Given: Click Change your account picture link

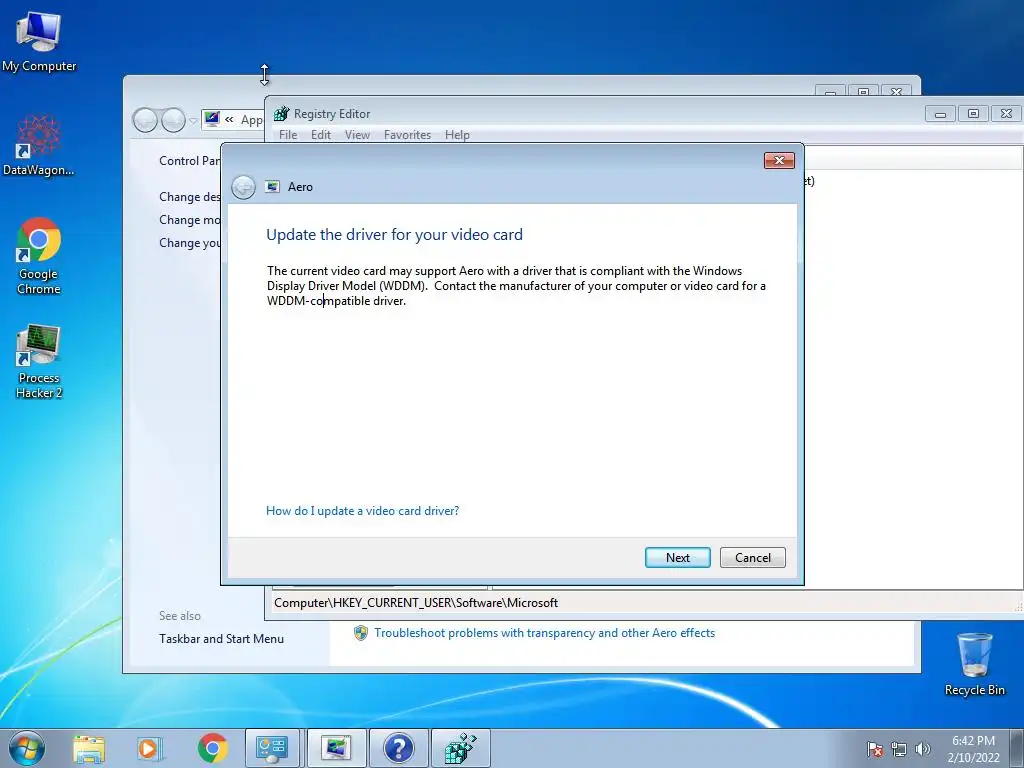Looking at the screenshot, I should 189,242.
